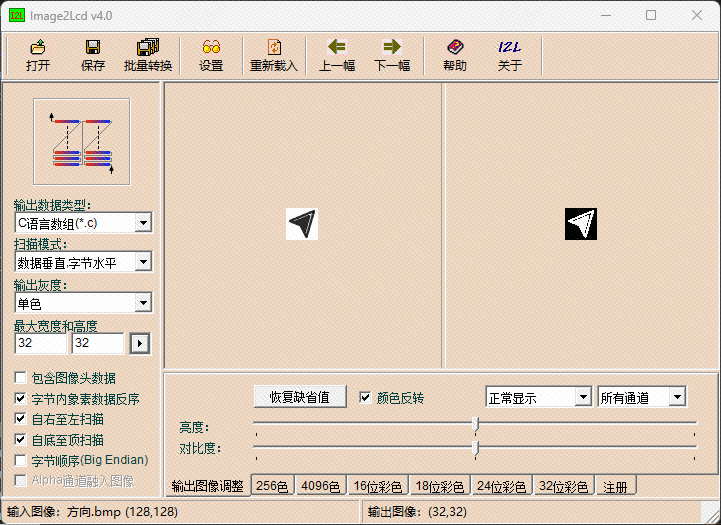Toggle the 颜色反转 checkbox
The height and width of the screenshot is (525, 721).
click(365, 398)
